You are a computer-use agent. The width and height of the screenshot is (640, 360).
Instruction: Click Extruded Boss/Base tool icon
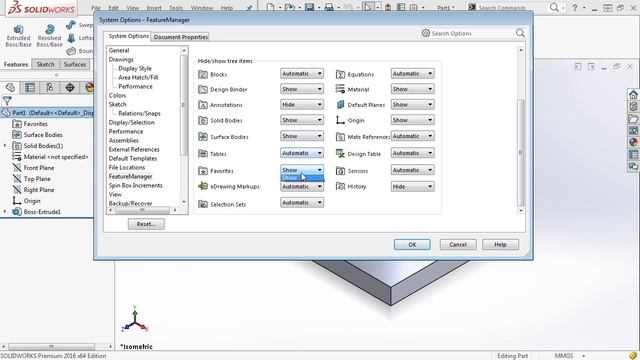(x=18, y=29)
